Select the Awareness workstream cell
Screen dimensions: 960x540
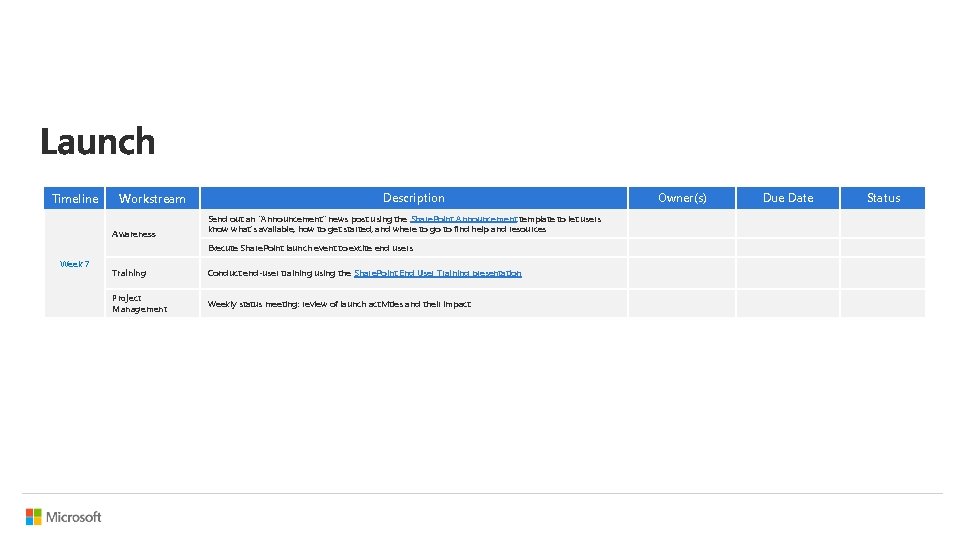point(152,234)
